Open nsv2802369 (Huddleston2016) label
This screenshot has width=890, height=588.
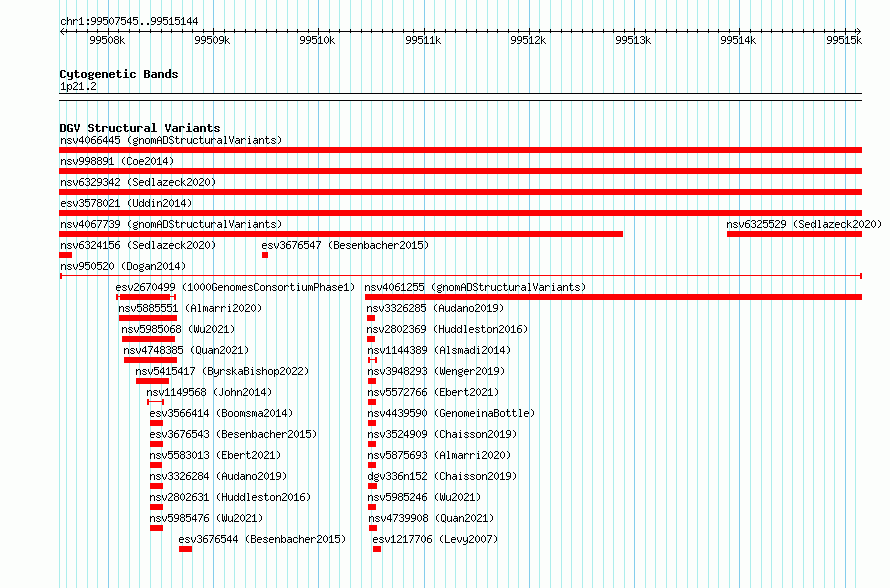pos(447,329)
